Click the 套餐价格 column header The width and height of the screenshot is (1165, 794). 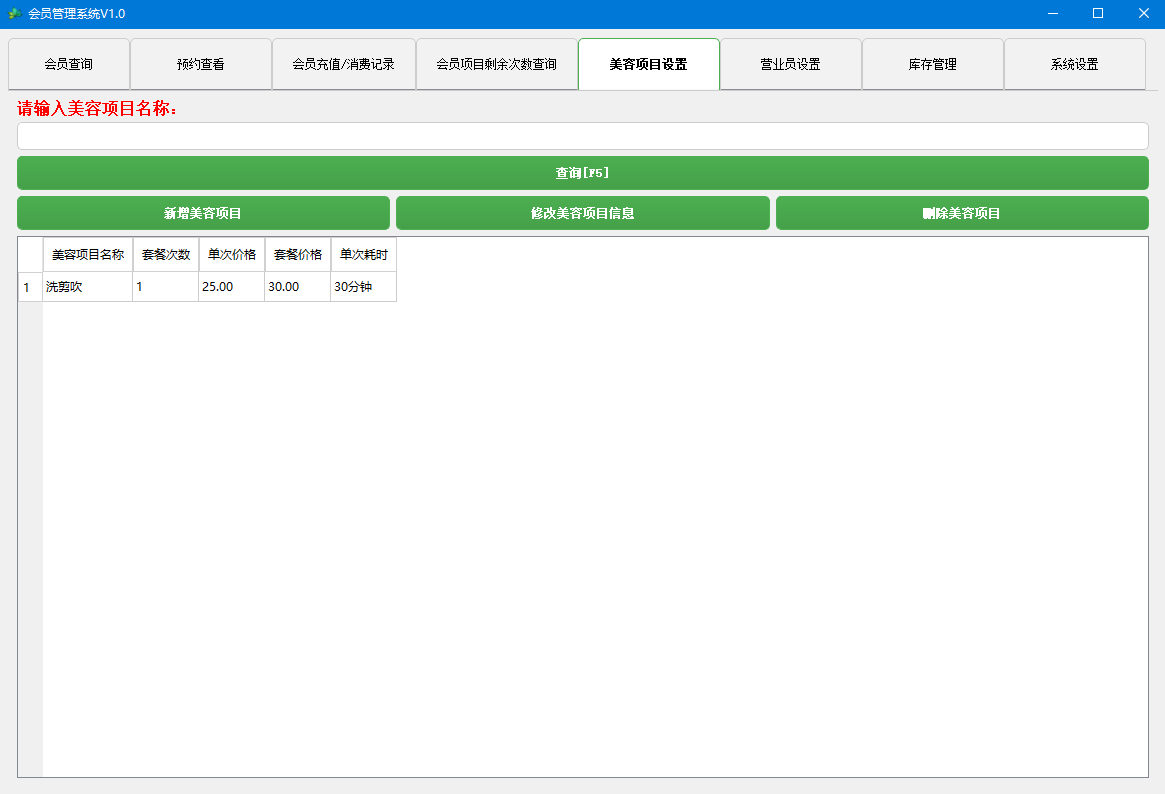pos(296,255)
